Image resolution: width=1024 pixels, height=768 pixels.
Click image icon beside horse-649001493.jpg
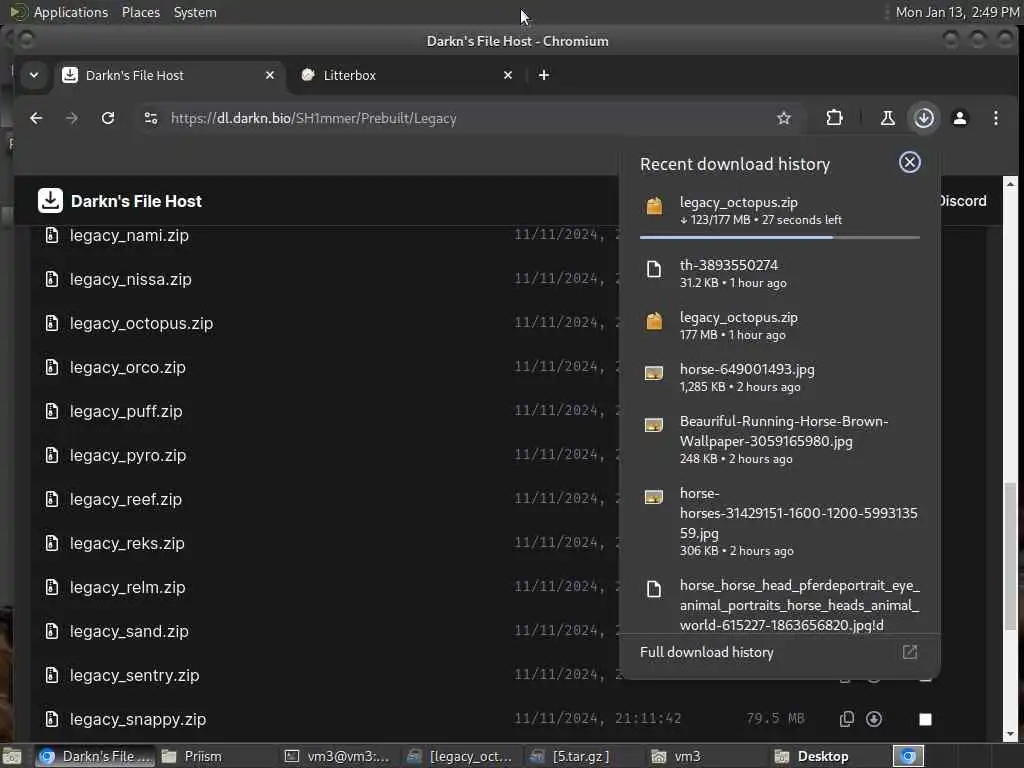click(x=654, y=373)
